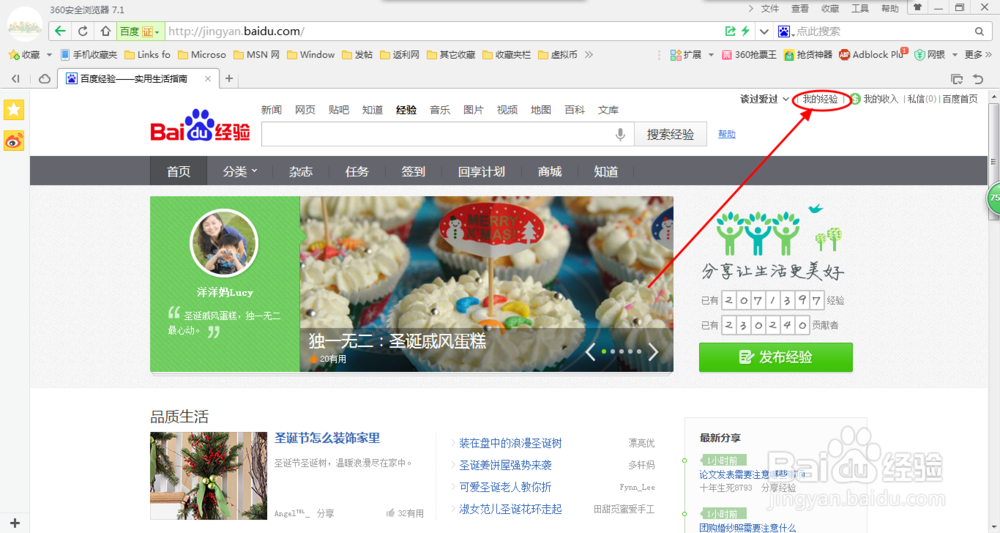The width and height of the screenshot is (1000, 533).
Task: Select the 杂志 navigation tab
Action: coord(300,171)
